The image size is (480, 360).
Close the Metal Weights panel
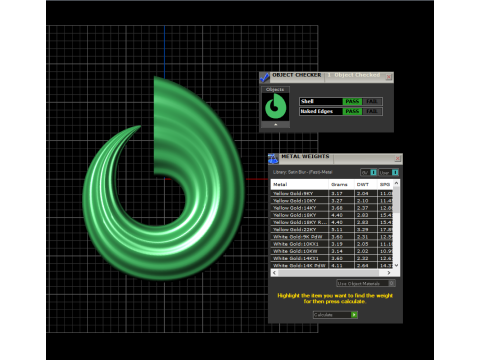(398, 159)
